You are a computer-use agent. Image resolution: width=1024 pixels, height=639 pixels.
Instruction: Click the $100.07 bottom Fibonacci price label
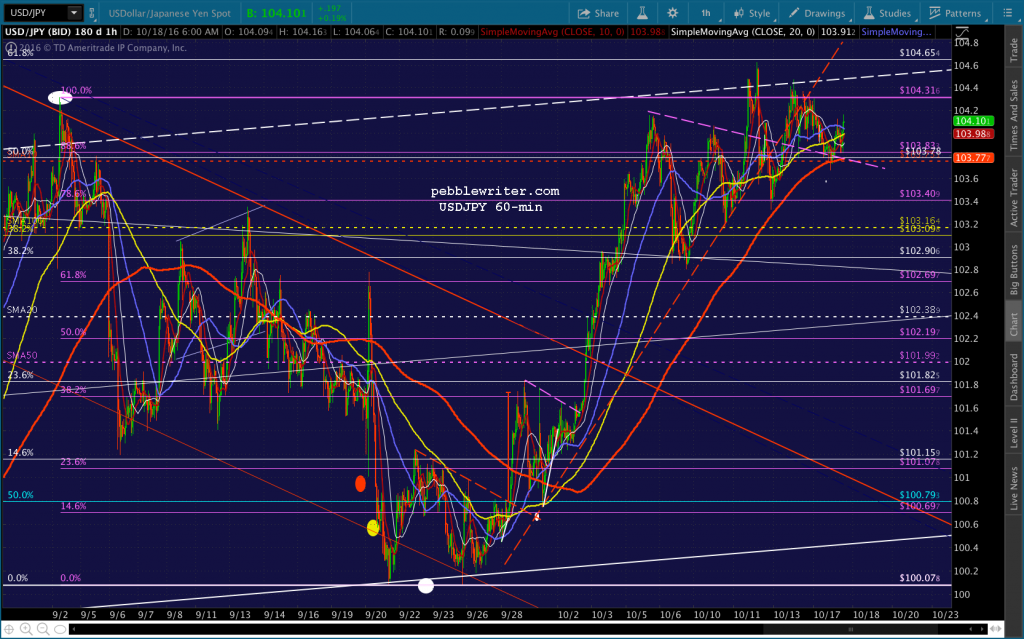click(920, 578)
